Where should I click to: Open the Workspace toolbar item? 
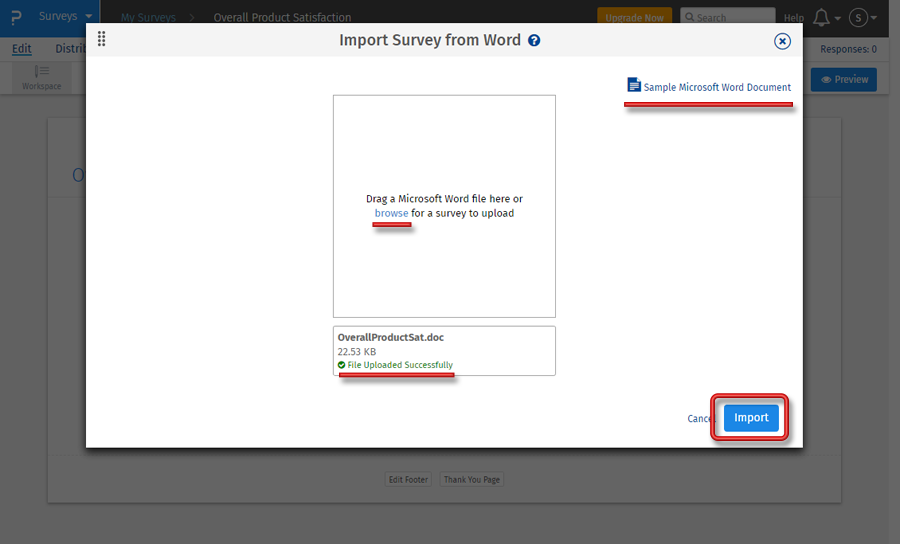point(41,78)
